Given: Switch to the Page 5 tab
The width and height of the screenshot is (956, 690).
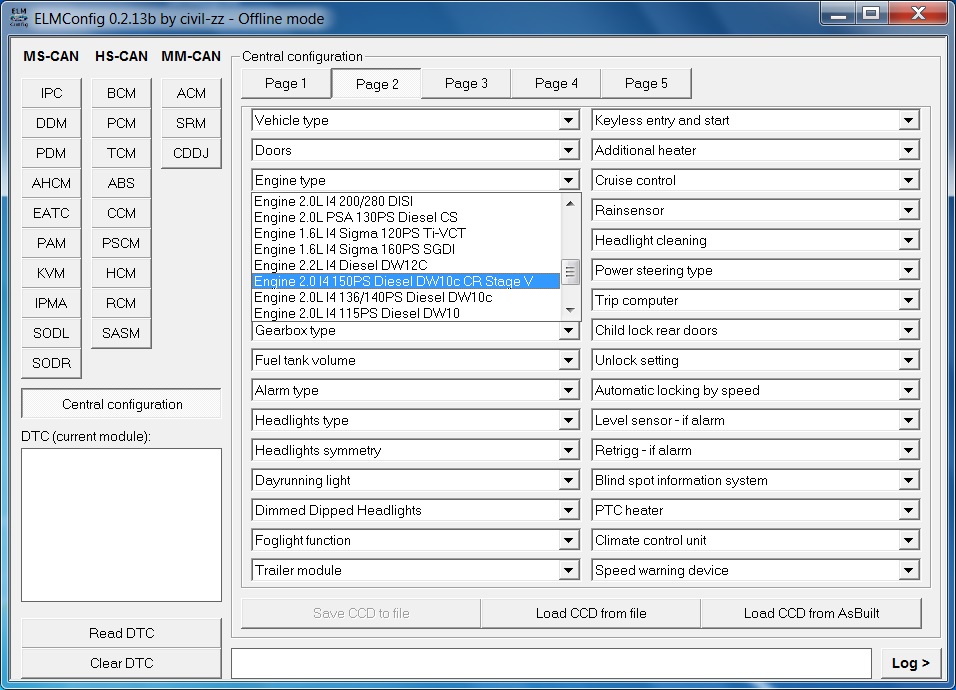Looking at the screenshot, I should click(646, 84).
